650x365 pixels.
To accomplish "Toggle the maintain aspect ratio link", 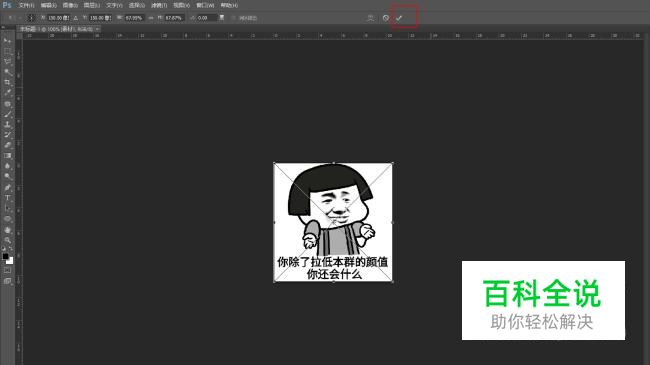I will click(151, 18).
